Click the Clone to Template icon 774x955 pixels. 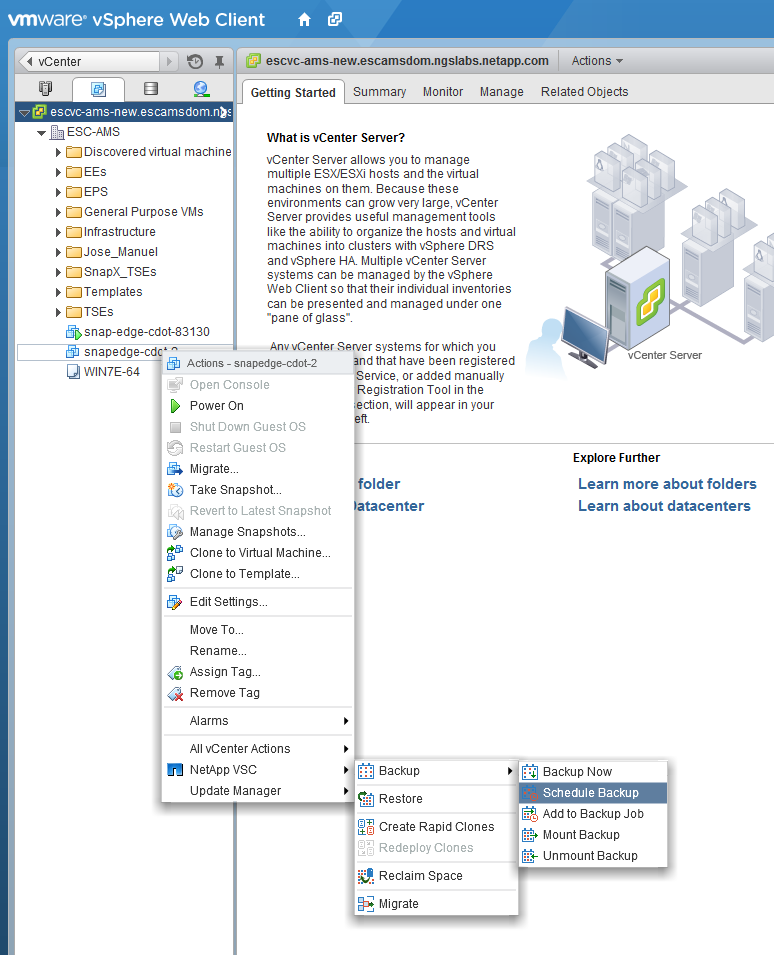pyautogui.click(x=175, y=574)
